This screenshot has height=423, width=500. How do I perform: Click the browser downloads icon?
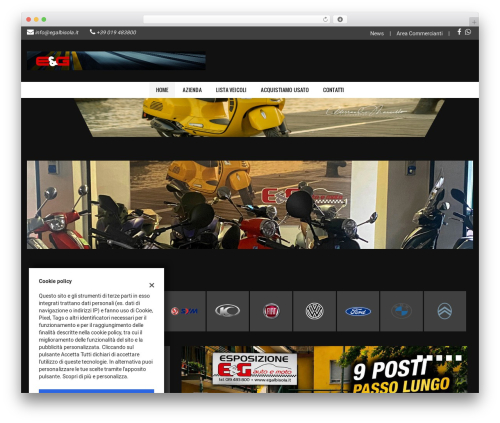coord(340,19)
